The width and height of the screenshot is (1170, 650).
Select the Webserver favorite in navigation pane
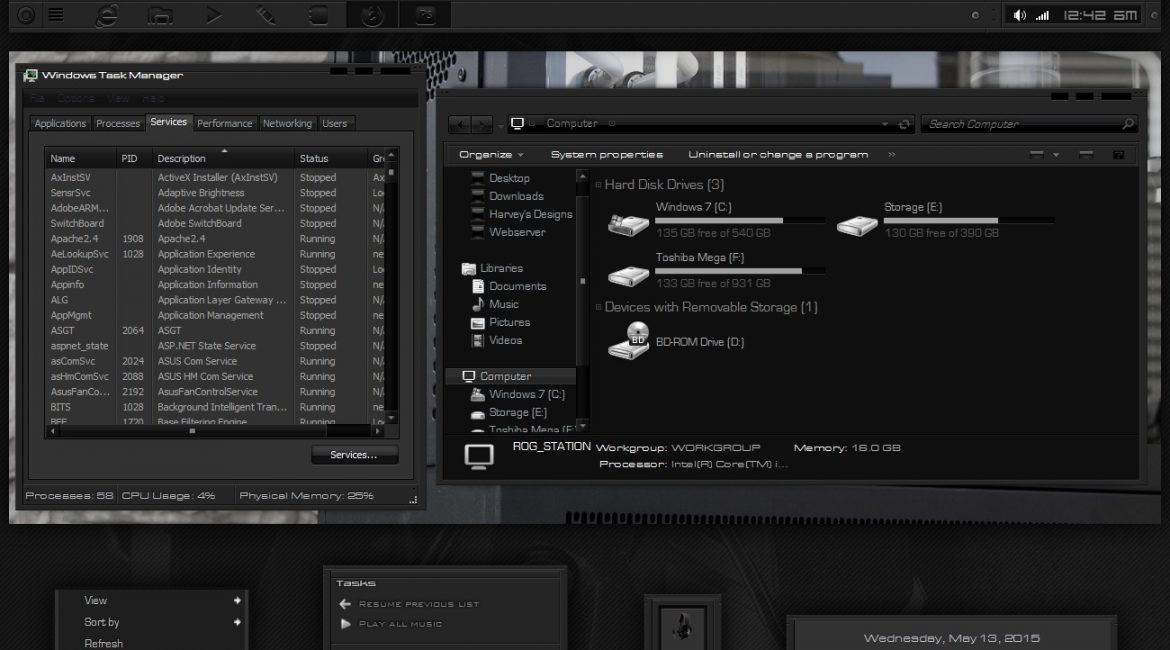[517, 232]
